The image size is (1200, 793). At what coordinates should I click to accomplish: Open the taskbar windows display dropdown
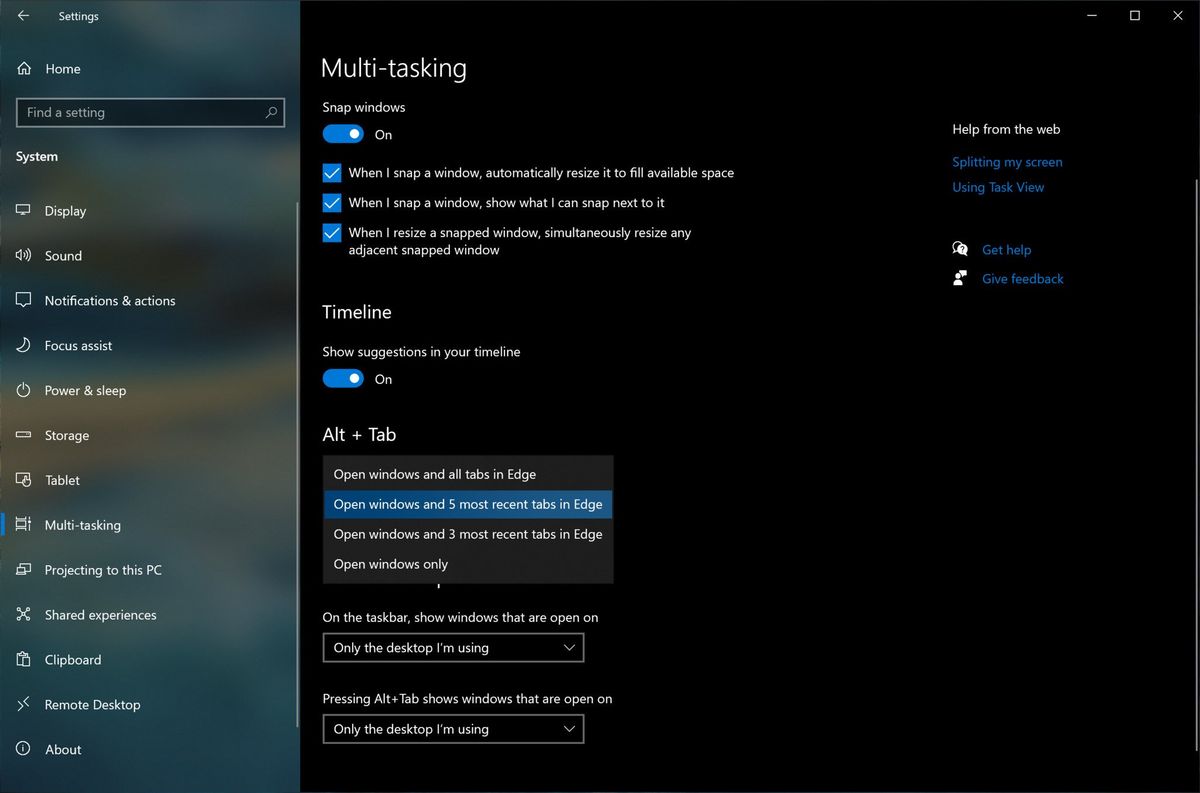(x=452, y=647)
